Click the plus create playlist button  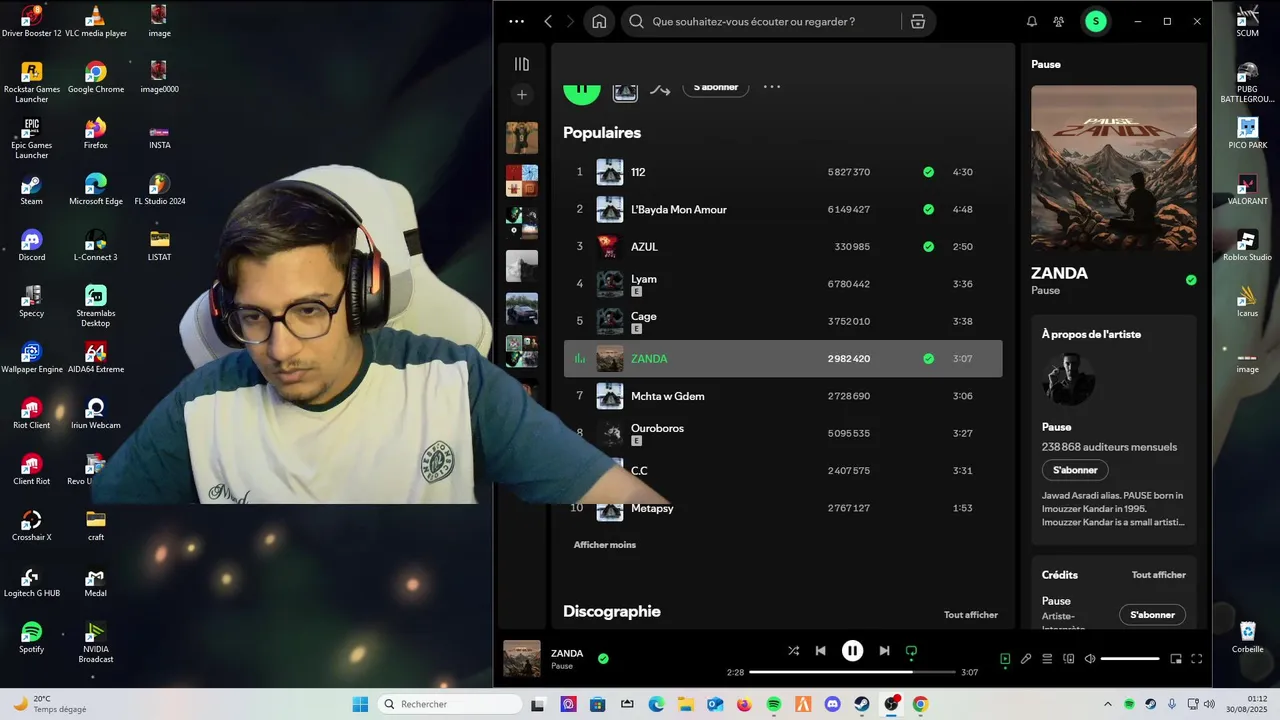pyautogui.click(x=522, y=95)
